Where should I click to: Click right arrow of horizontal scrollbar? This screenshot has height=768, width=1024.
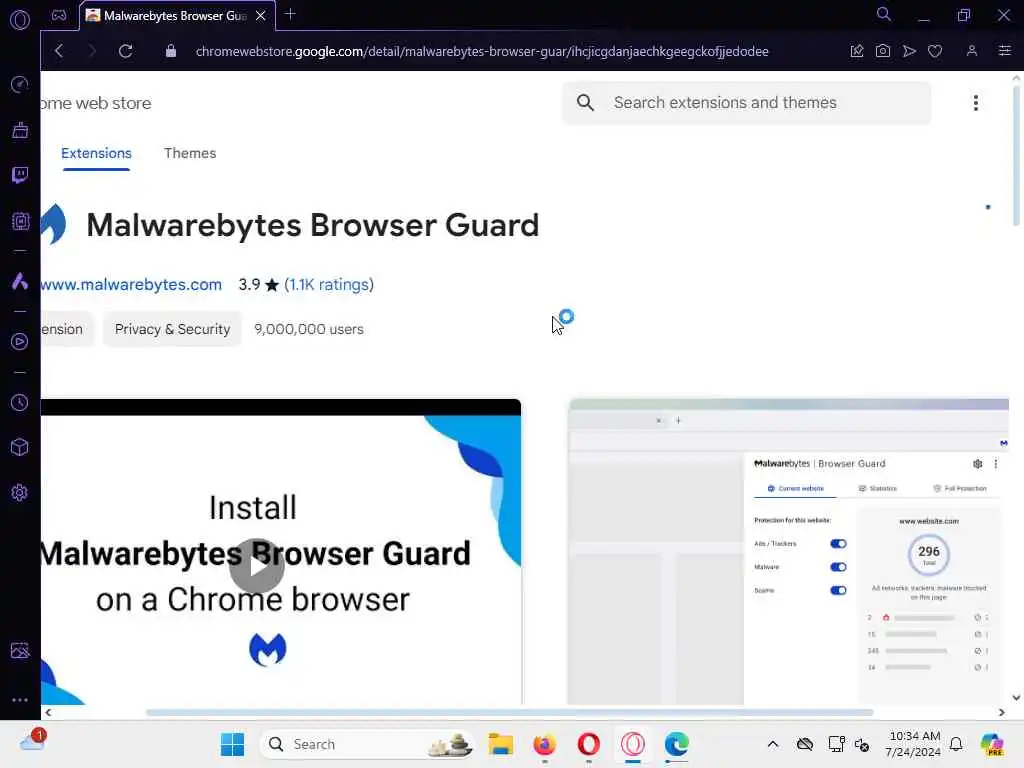[x=1001, y=712]
